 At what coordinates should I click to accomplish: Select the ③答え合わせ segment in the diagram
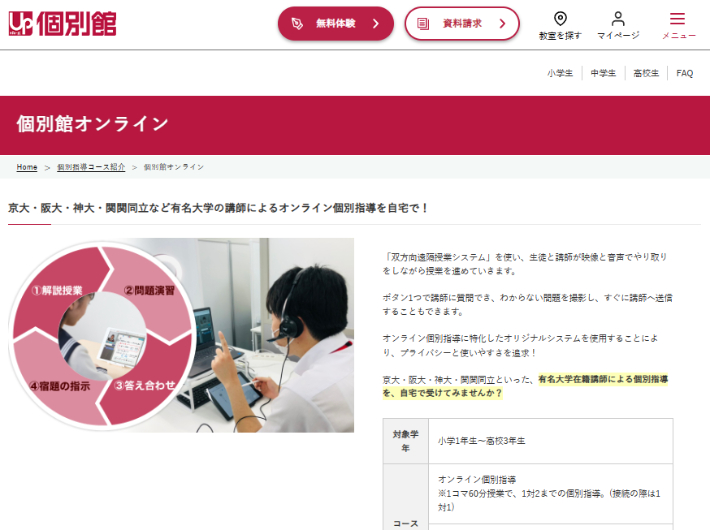click(x=145, y=385)
